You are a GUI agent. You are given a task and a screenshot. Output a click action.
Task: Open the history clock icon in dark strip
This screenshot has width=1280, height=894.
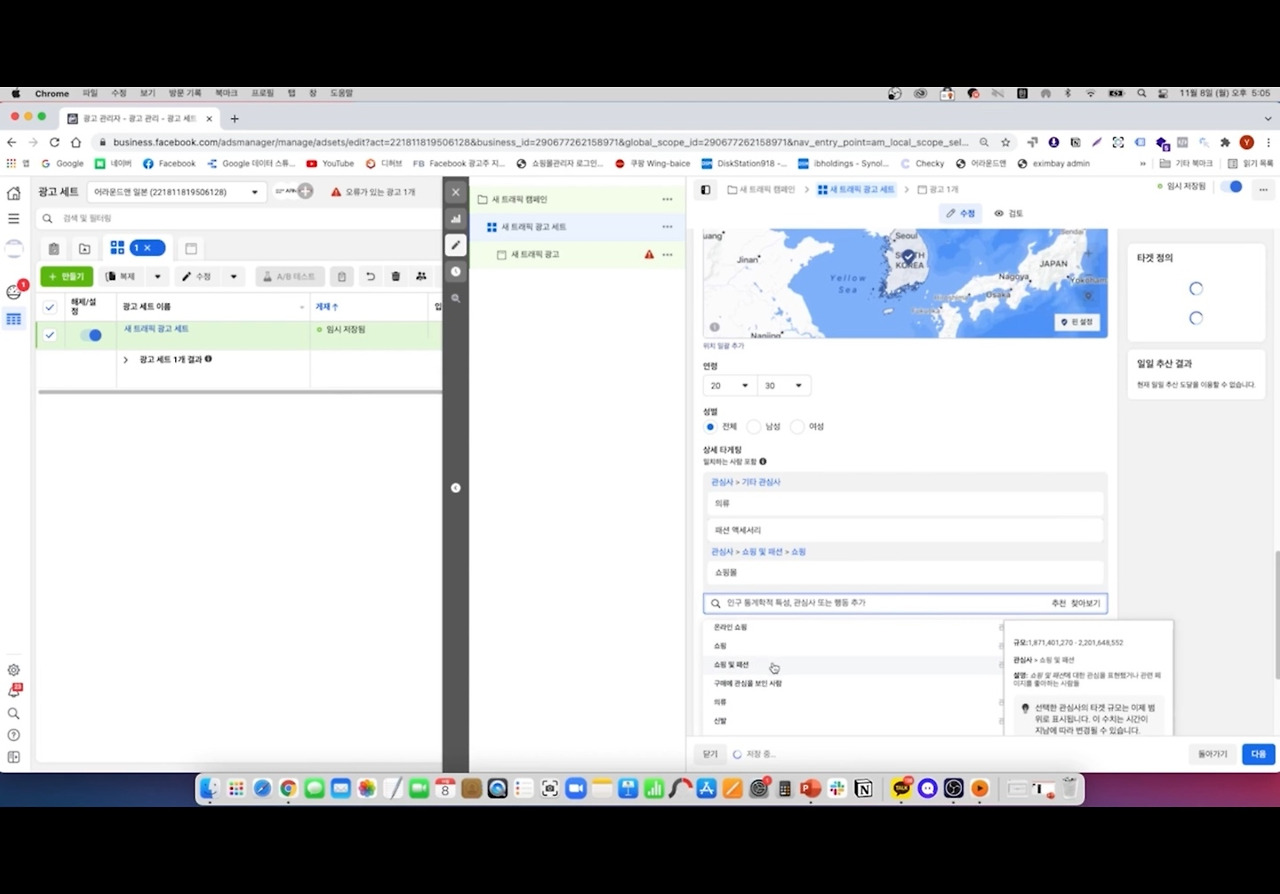pos(455,271)
